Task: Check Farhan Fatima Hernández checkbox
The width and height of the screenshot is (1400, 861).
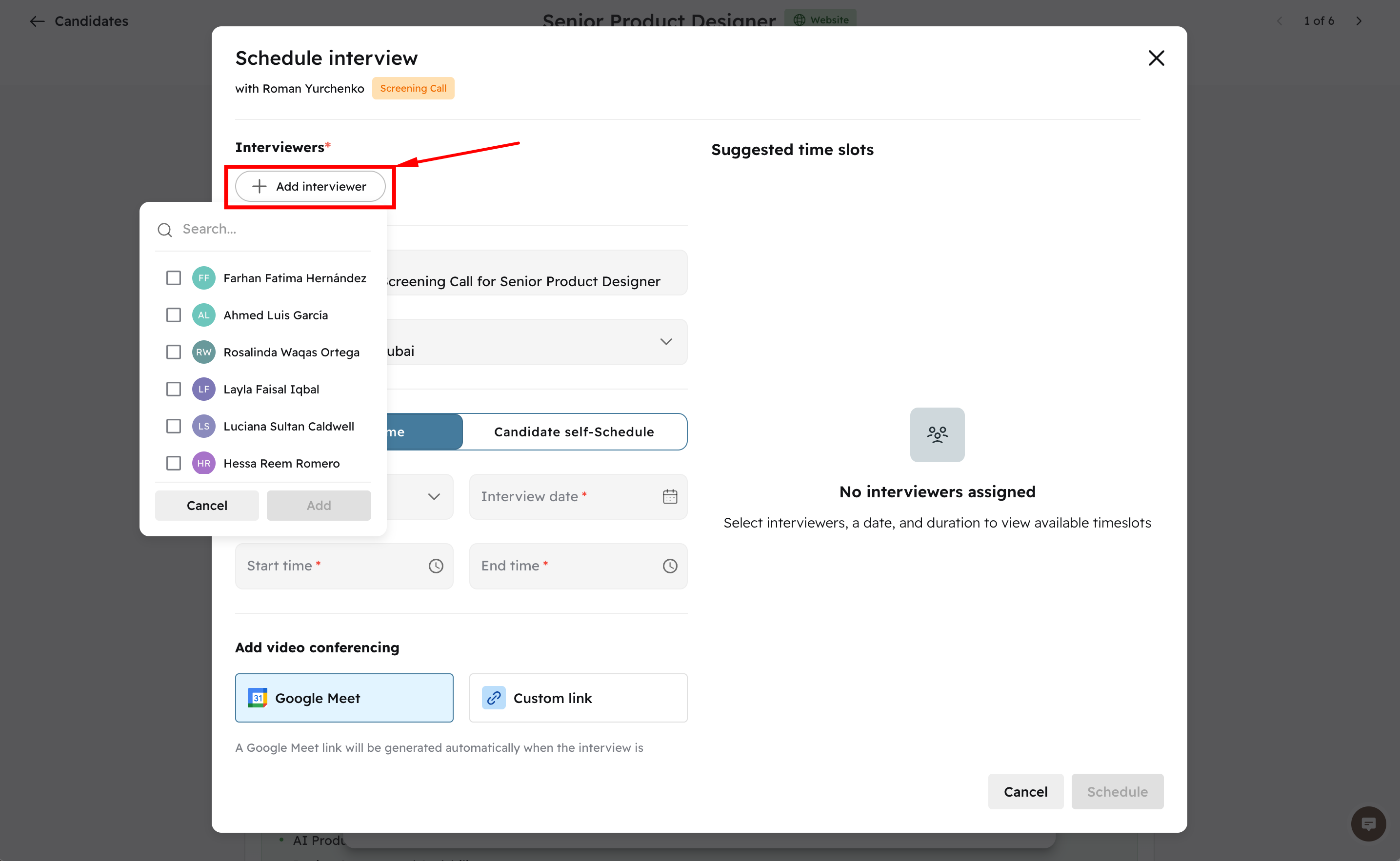Action: point(173,278)
